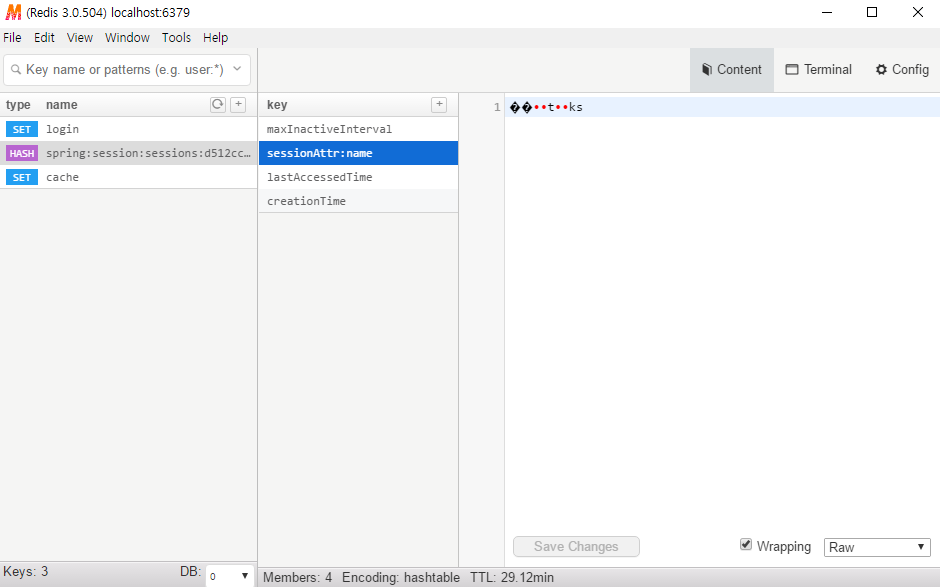
Task: Switch to the Terminal tab
Action: point(818,70)
